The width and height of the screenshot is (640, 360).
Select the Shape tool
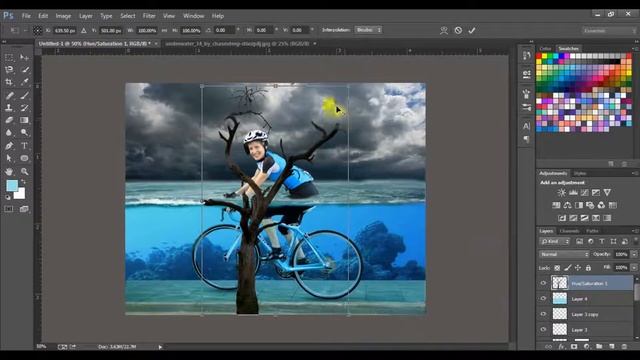tap(24, 158)
